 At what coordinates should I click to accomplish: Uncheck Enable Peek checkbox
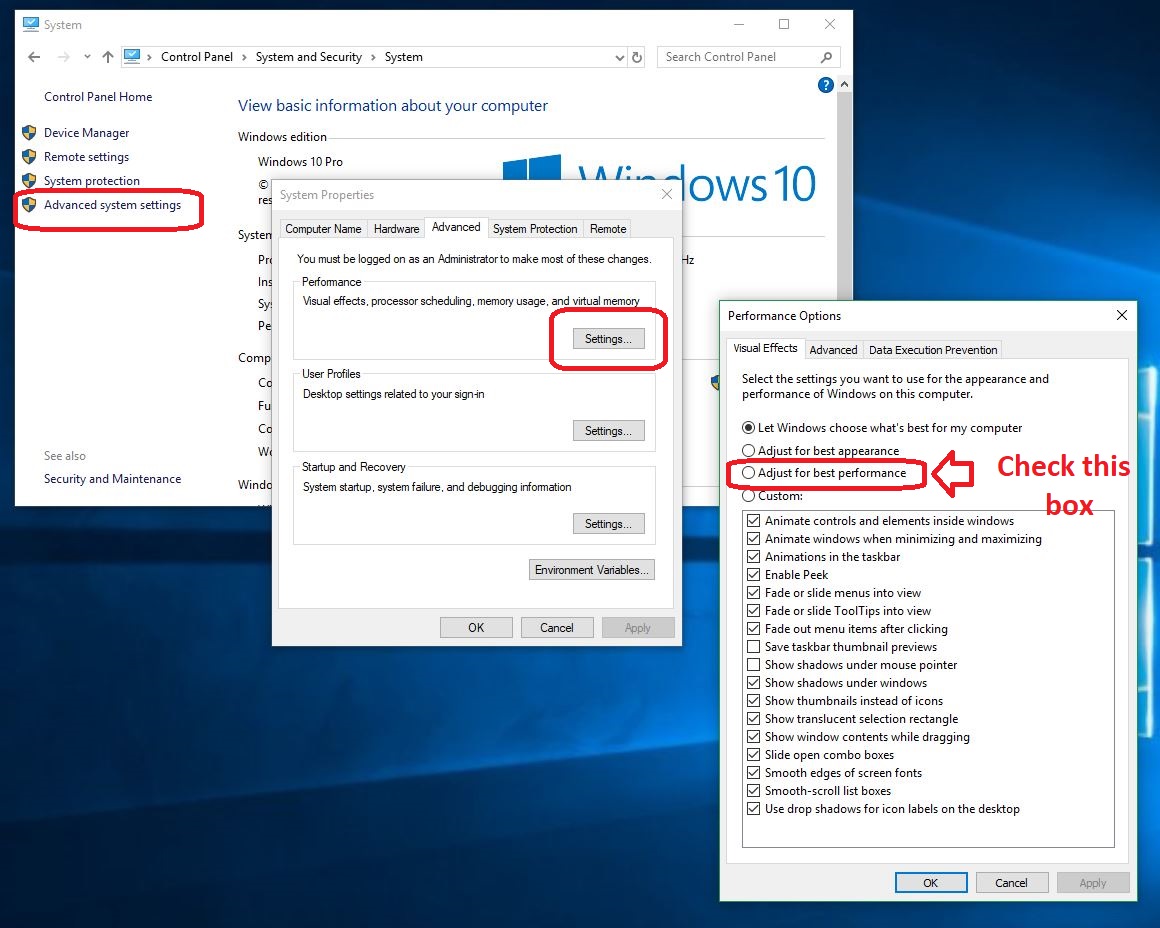click(754, 575)
